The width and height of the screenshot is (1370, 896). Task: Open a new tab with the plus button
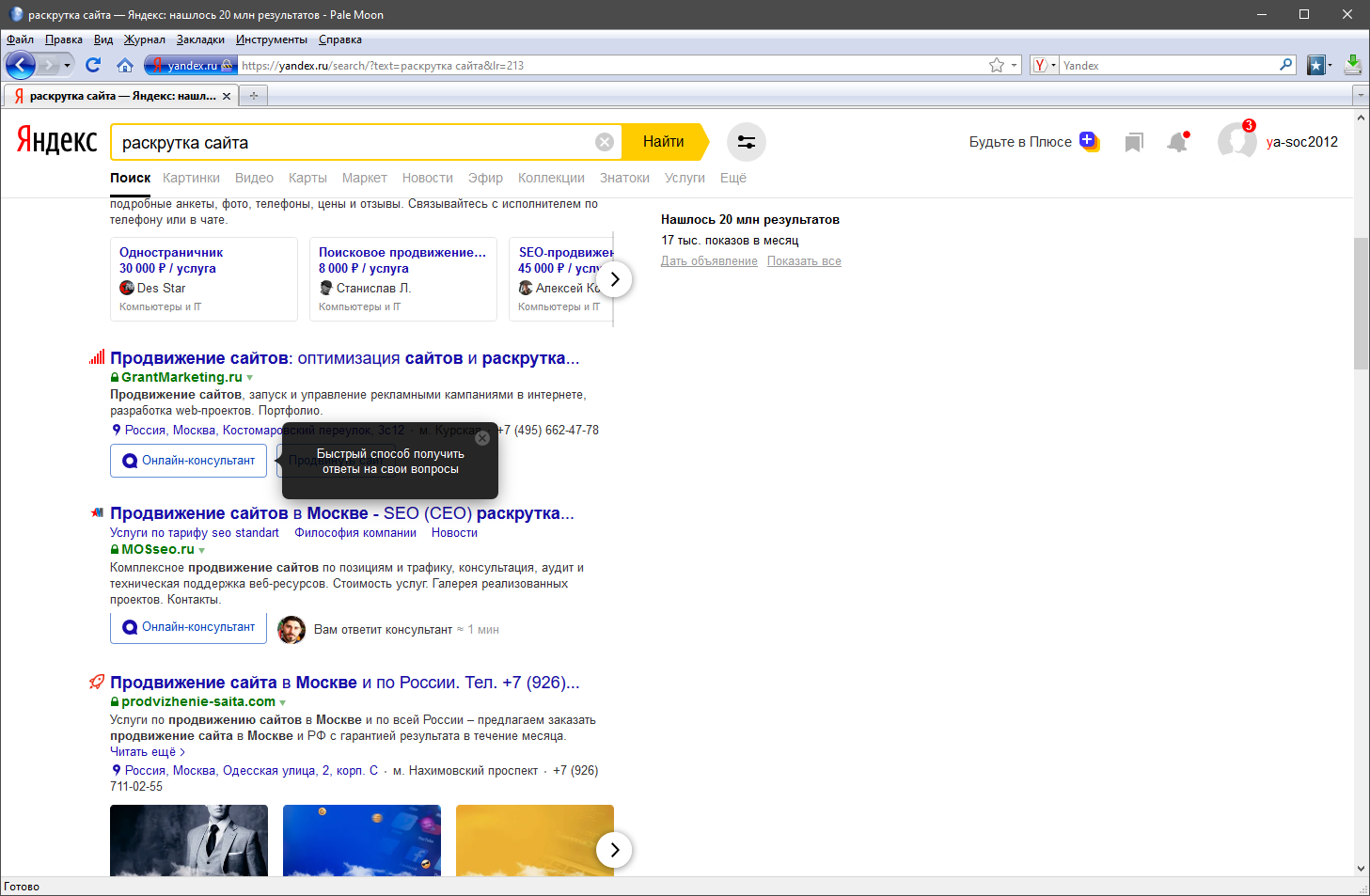253,96
